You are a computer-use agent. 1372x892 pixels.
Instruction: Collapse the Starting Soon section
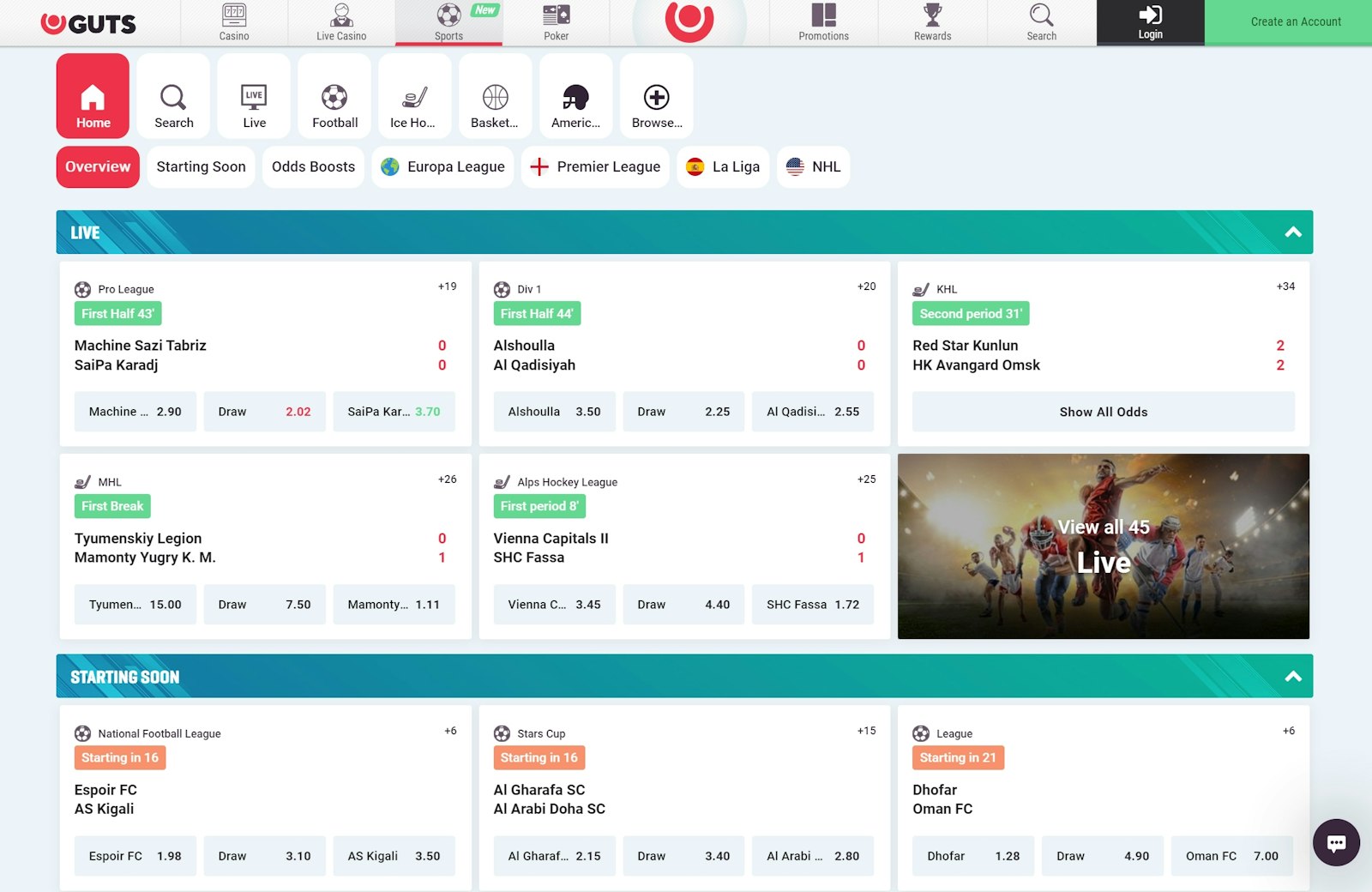(1292, 677)
